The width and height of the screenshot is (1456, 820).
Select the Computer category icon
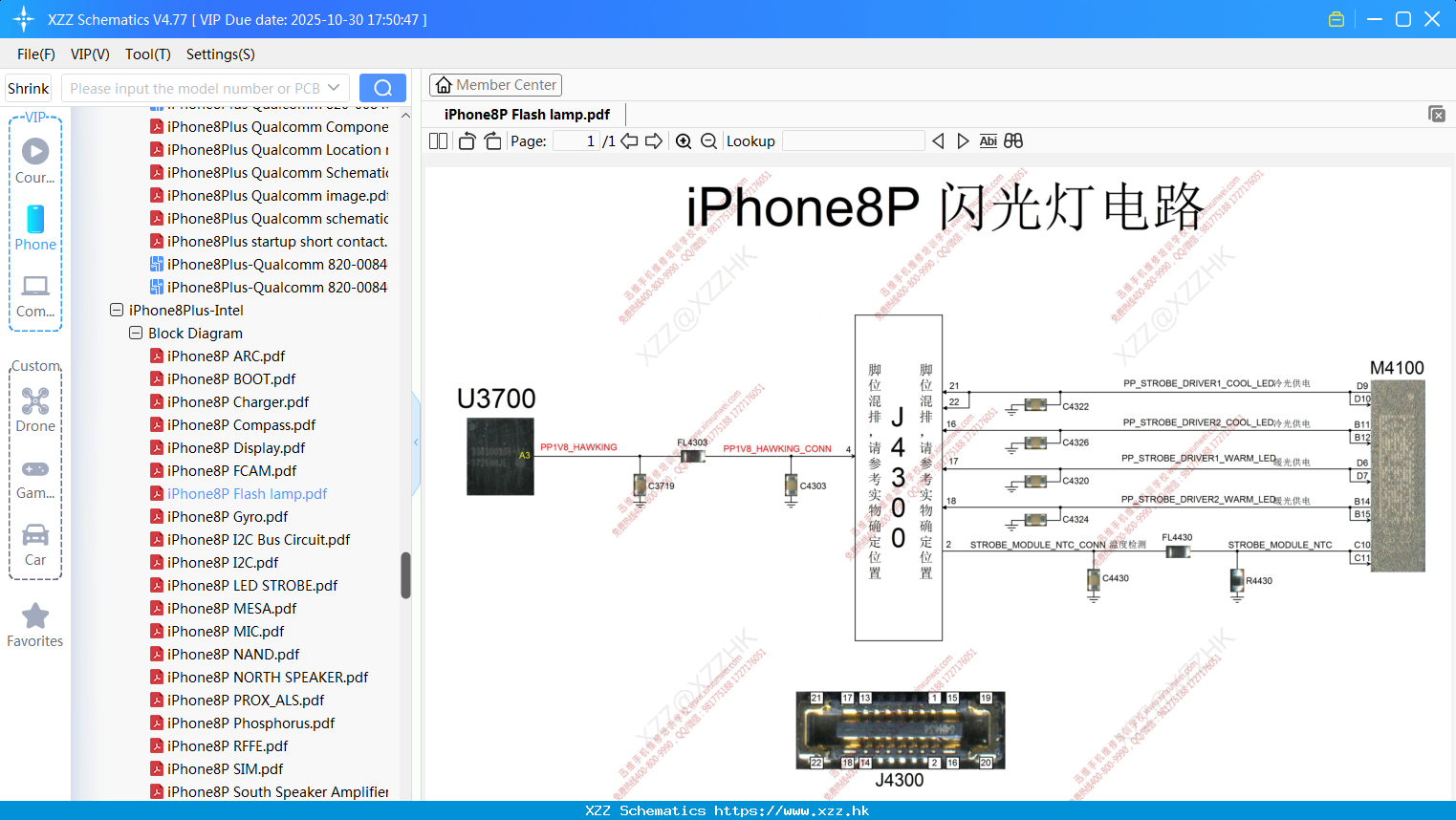tap(35, 295)
